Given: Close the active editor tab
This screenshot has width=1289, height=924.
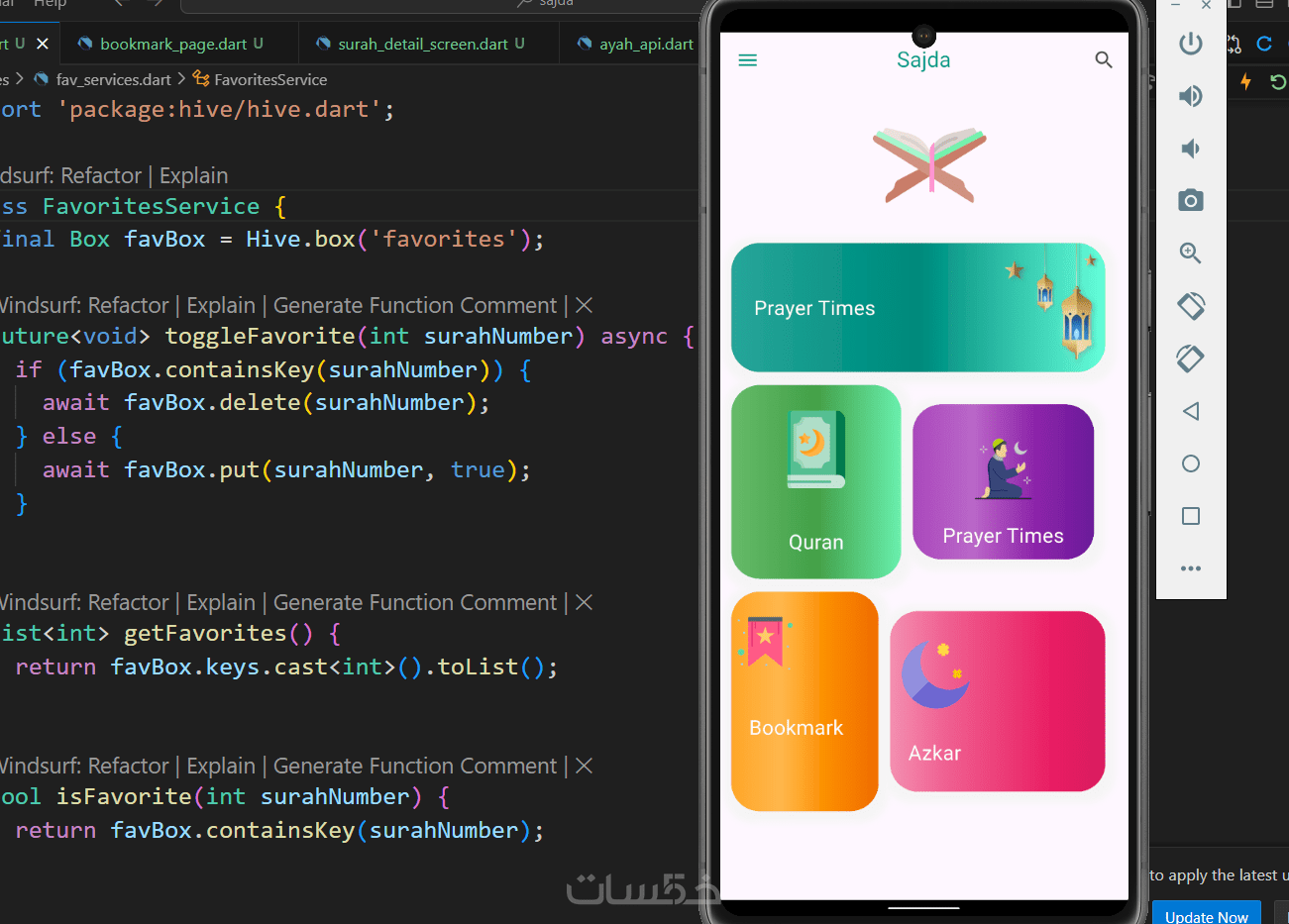Looking at the screenshot, I should (43, 44).
